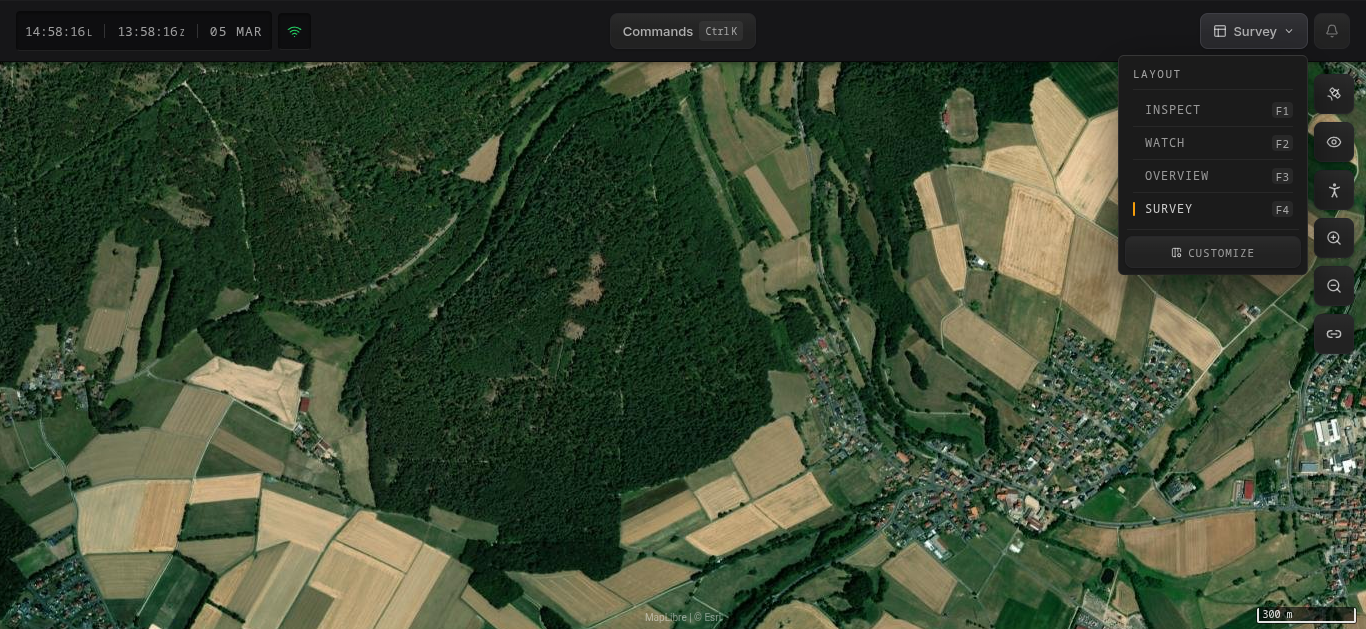Open notifications with the bell icon
1366x629 pixels.
pyautogui.click(x=1331, y=31)
